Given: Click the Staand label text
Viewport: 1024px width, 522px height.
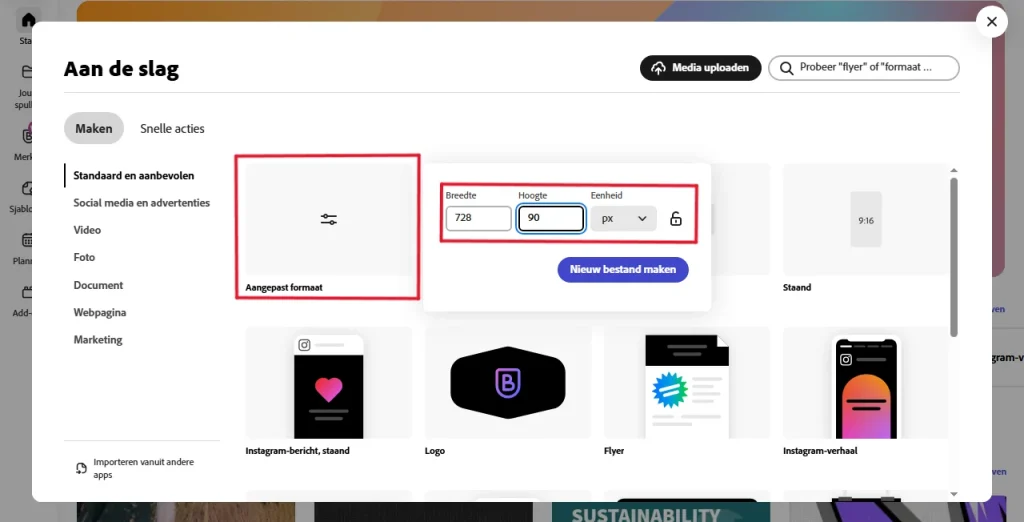Looking at the screenshot, I should (797, 287).
